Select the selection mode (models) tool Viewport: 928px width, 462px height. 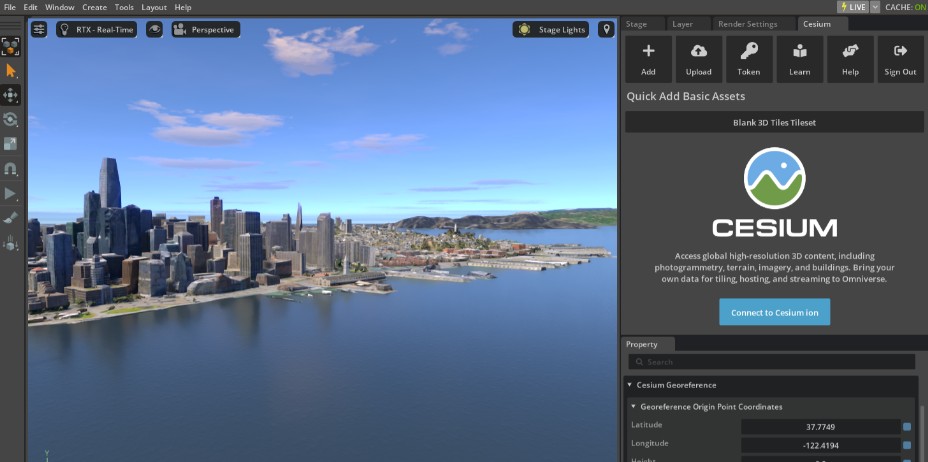coord(10,46)
